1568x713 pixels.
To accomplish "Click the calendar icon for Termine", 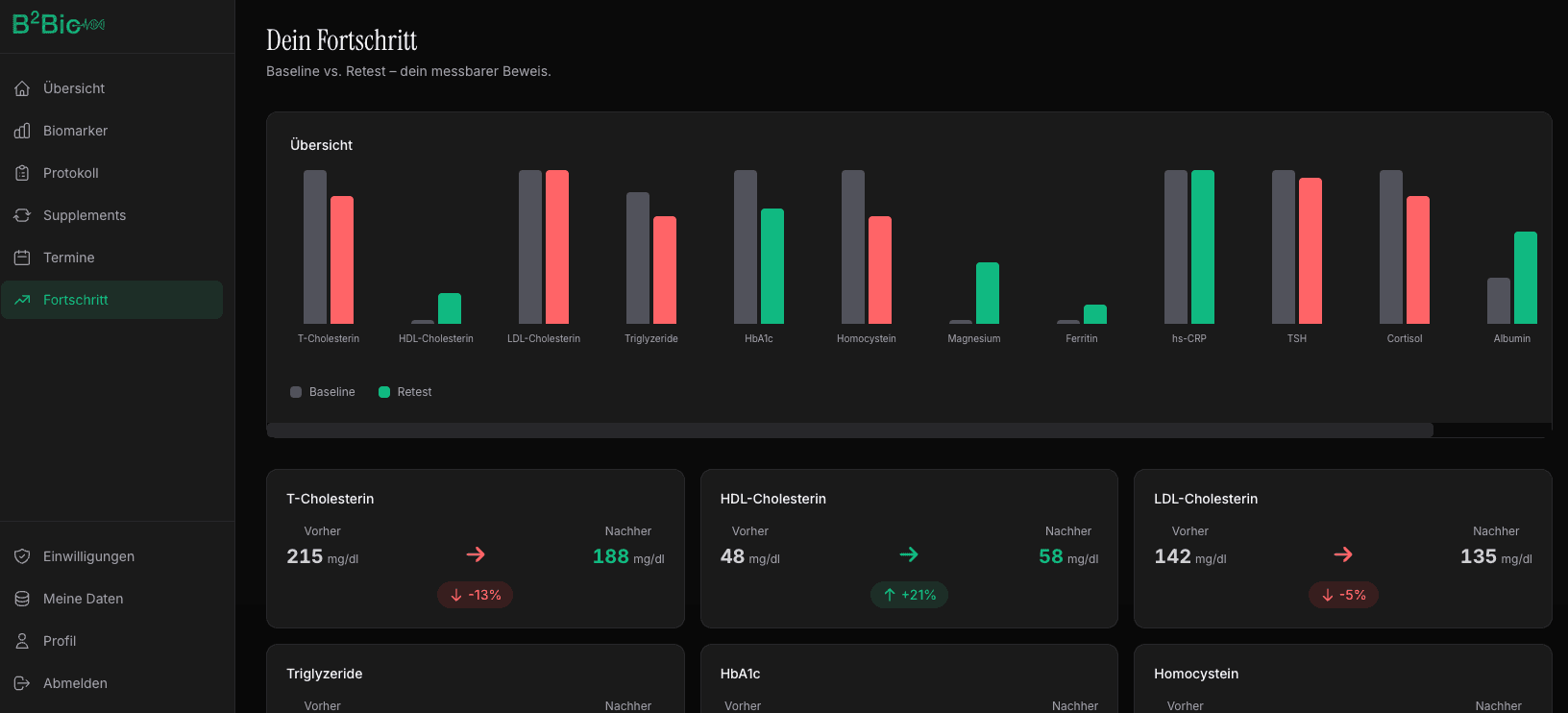I will pyautogui.click(x=22, y=258).
